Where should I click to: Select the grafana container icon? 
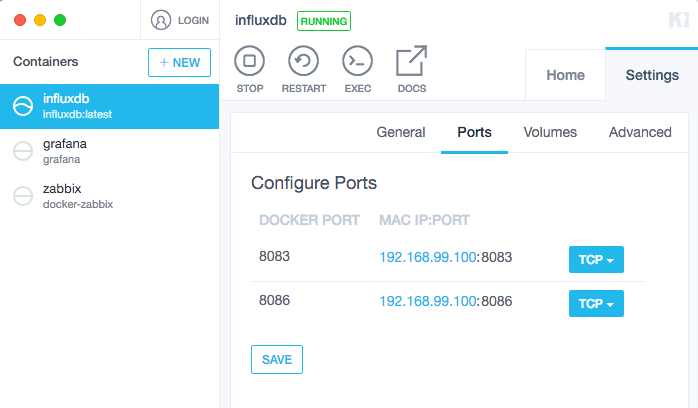(23, 151)
